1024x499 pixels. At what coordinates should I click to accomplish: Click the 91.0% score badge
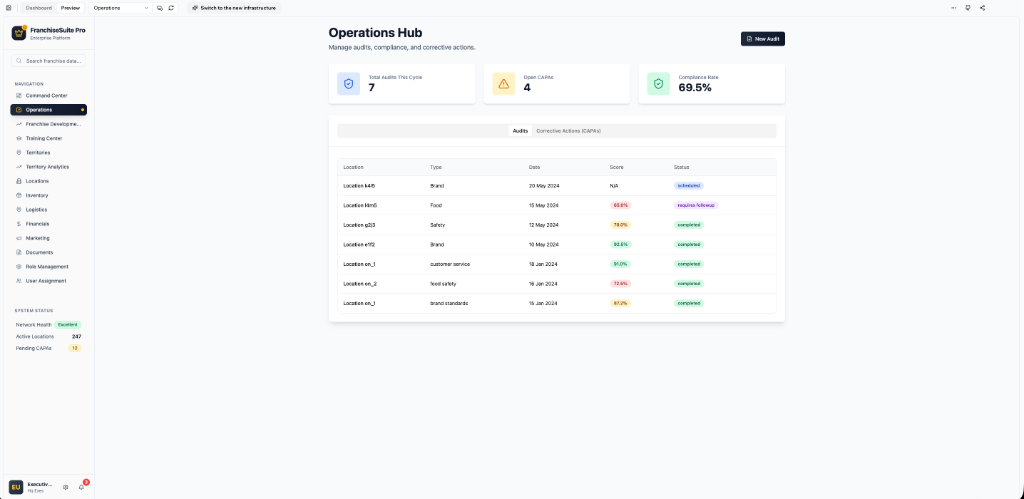click(x=620, y=264)
